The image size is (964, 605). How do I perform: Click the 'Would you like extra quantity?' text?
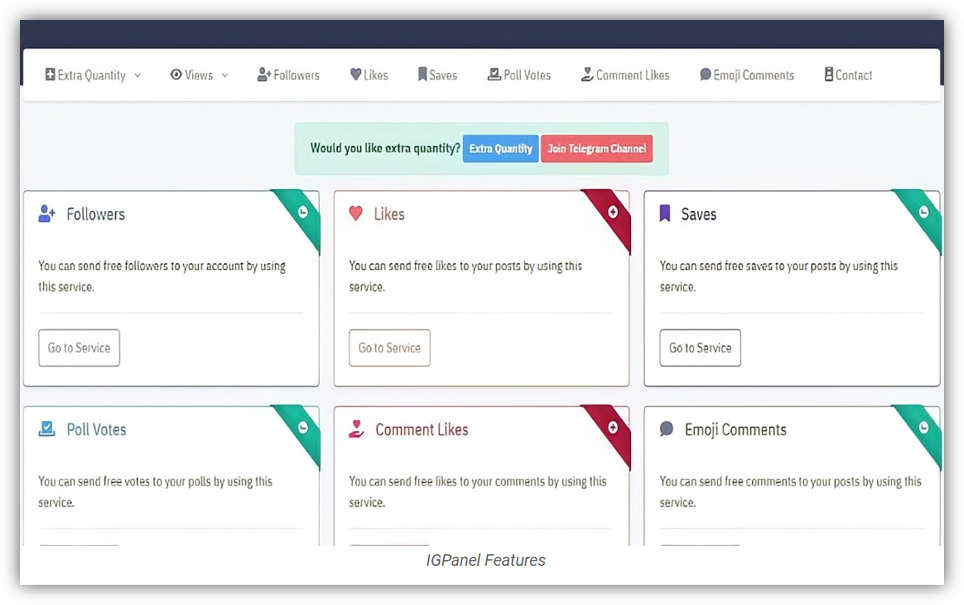385,148
